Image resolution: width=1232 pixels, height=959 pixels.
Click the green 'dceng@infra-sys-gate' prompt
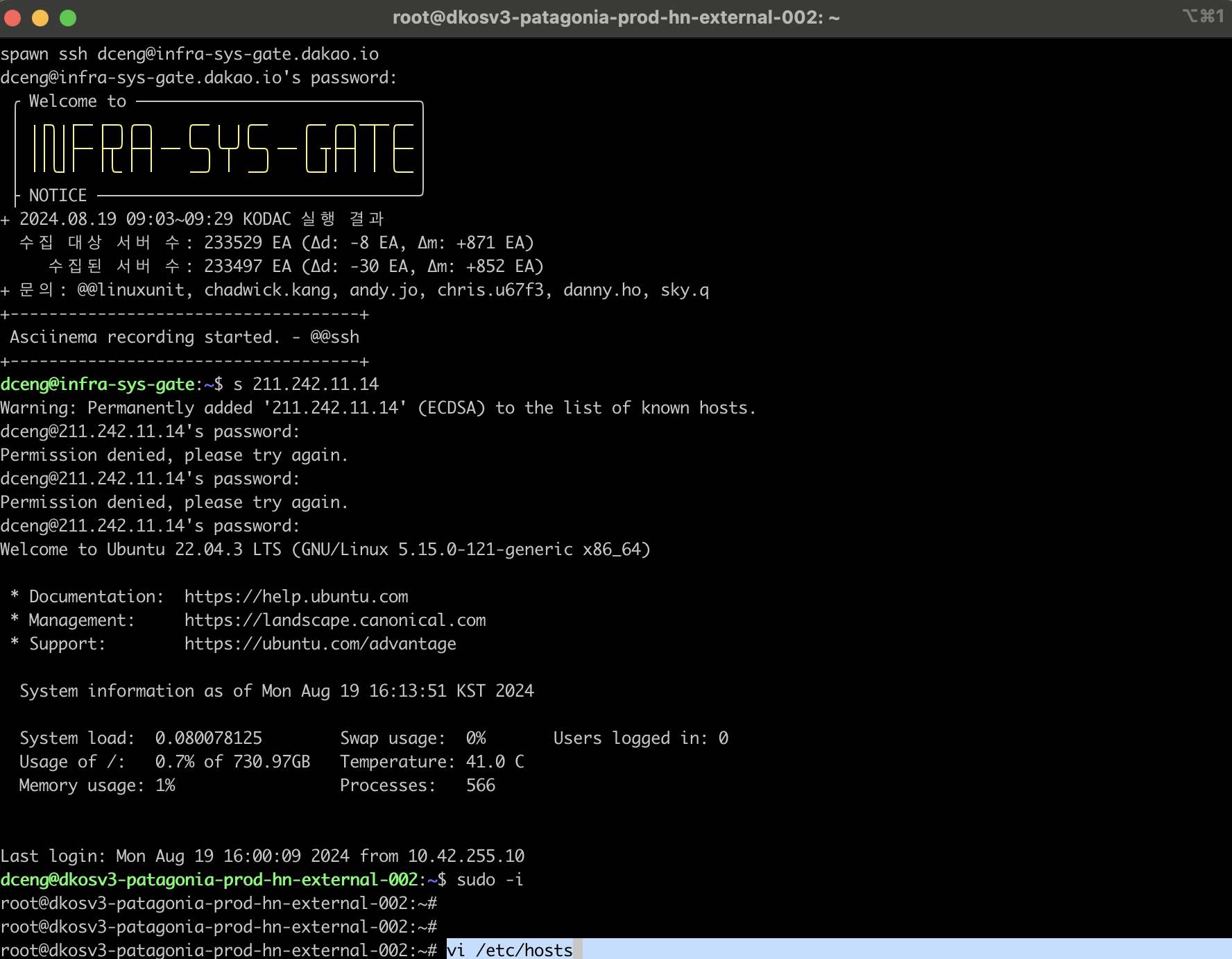pos(97,384)
